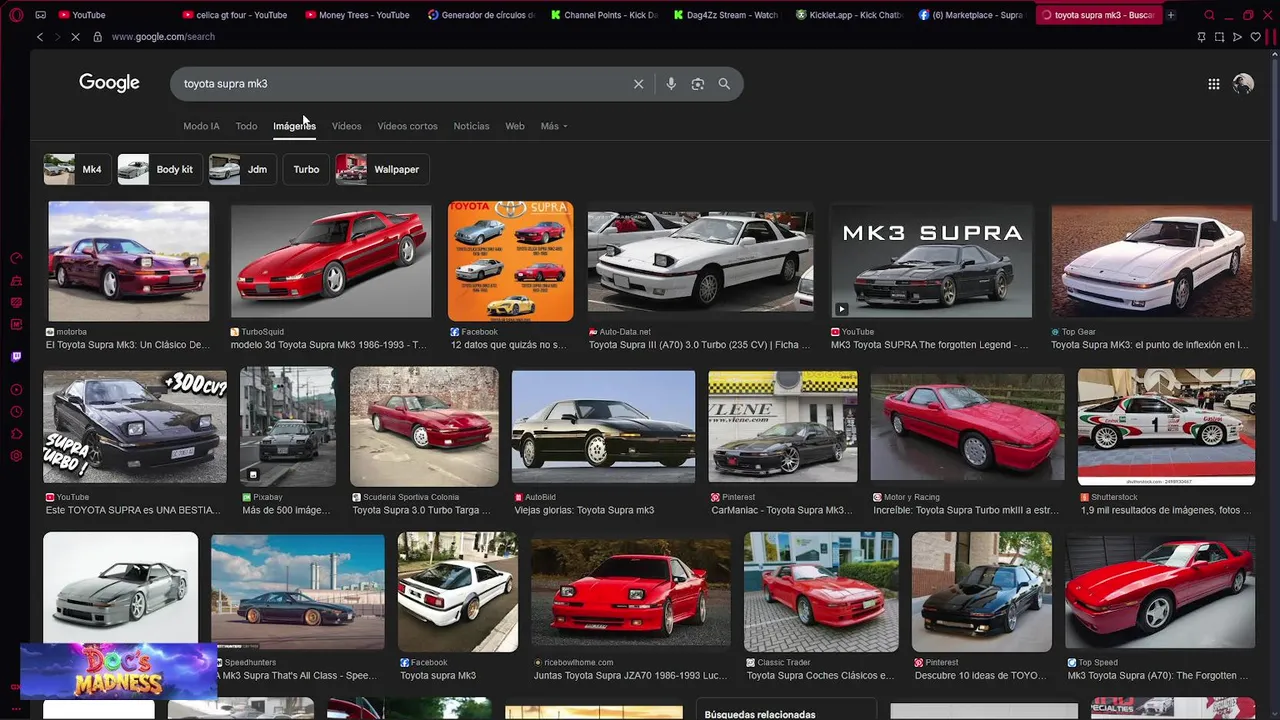This screenshot has height=720, width=1280.
Task: Open the sidebar player icon
Action: 16,389
